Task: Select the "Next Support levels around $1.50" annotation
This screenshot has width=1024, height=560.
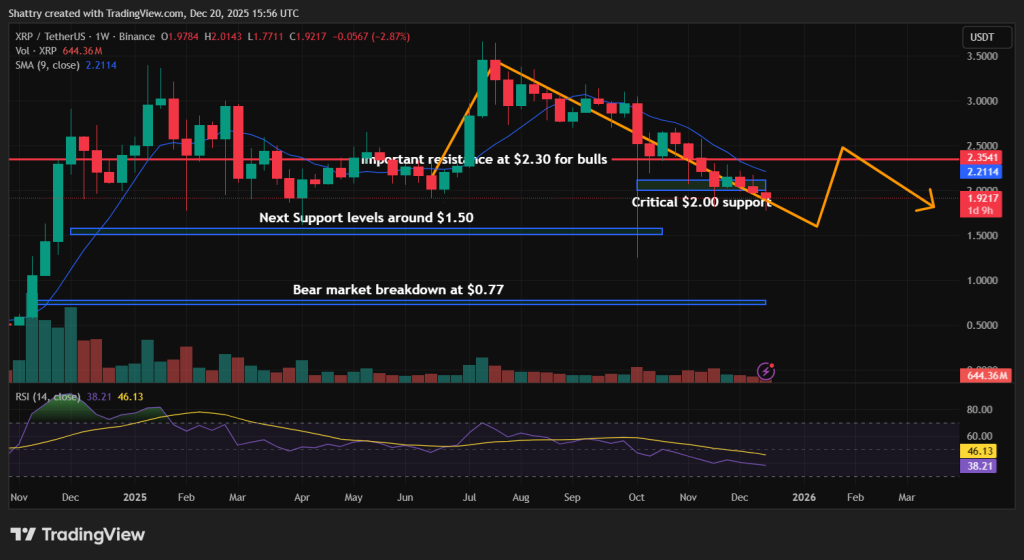Action: (366, 217)
